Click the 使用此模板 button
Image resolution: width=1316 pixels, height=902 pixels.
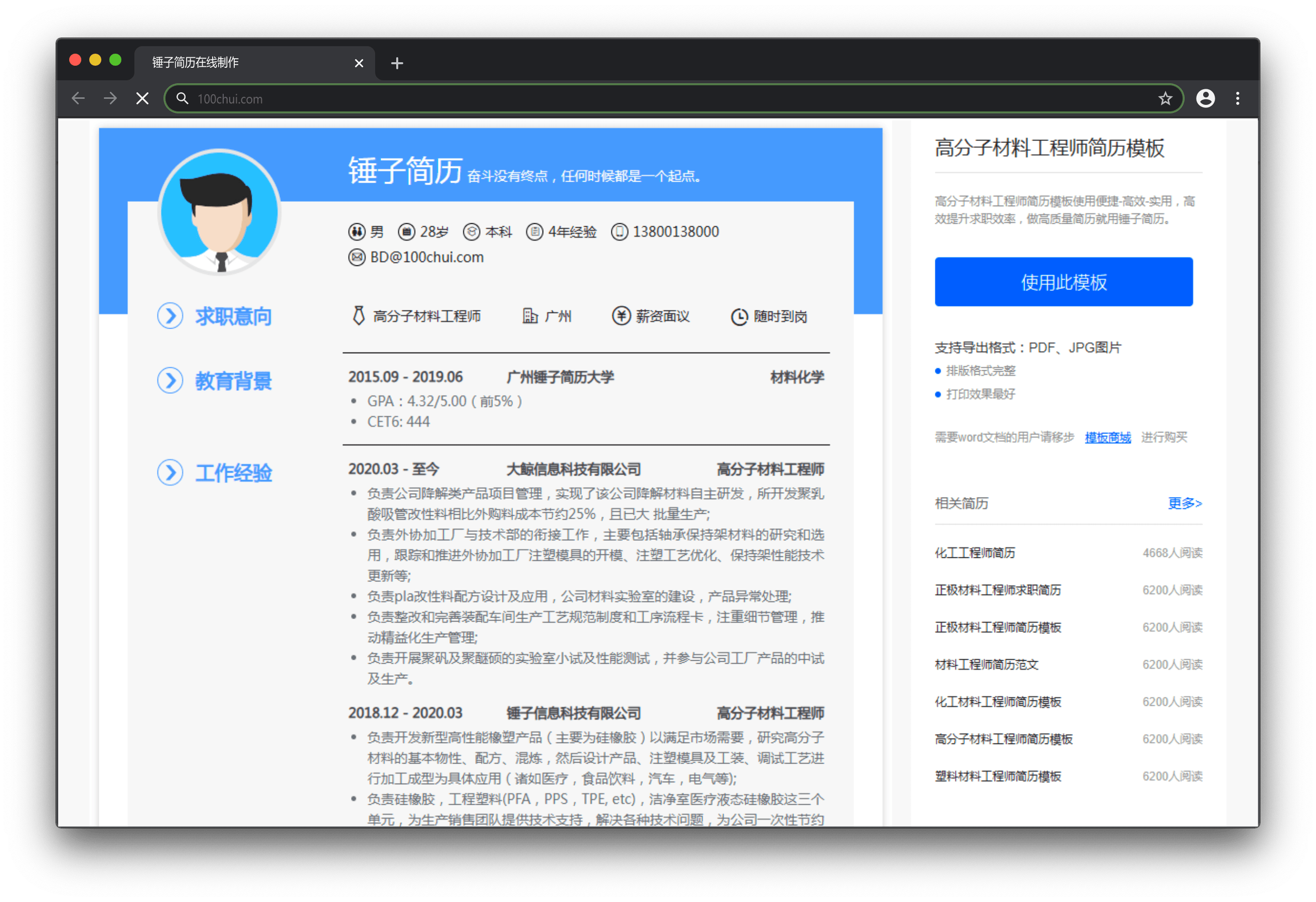tap(1063, 281)
